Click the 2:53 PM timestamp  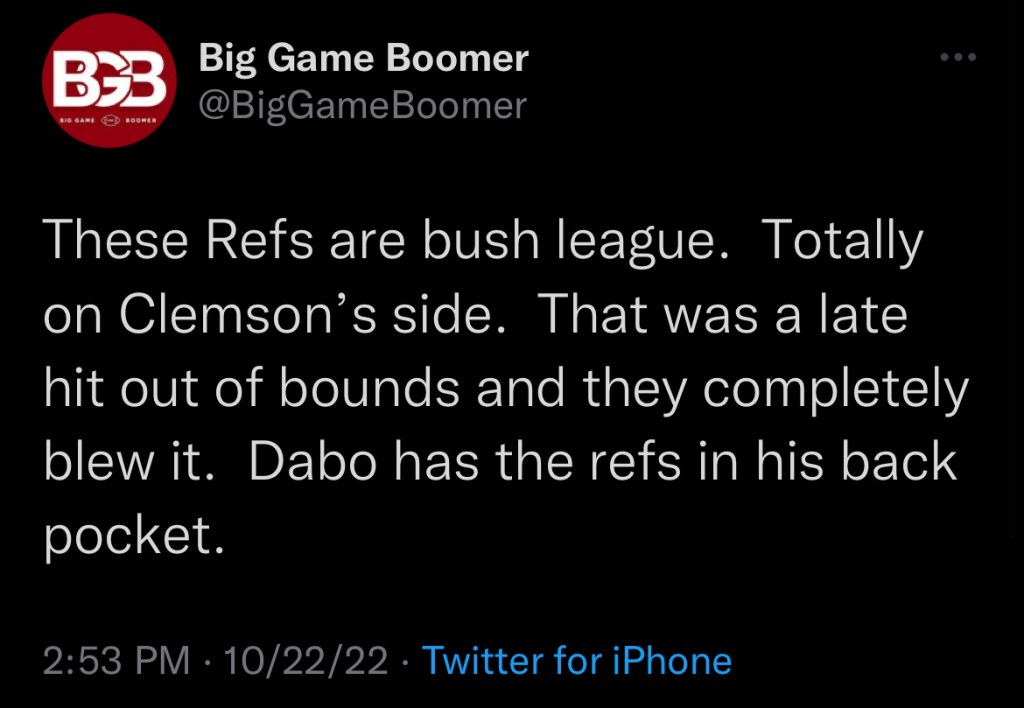pos(116,661)
